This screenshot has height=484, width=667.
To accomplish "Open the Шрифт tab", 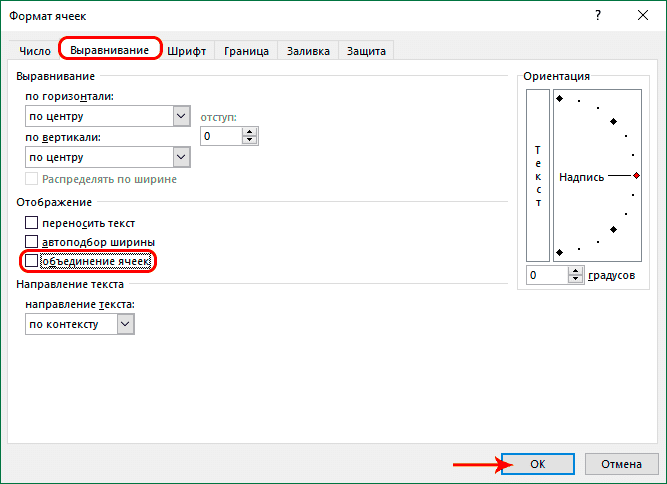I will point(188,50).
